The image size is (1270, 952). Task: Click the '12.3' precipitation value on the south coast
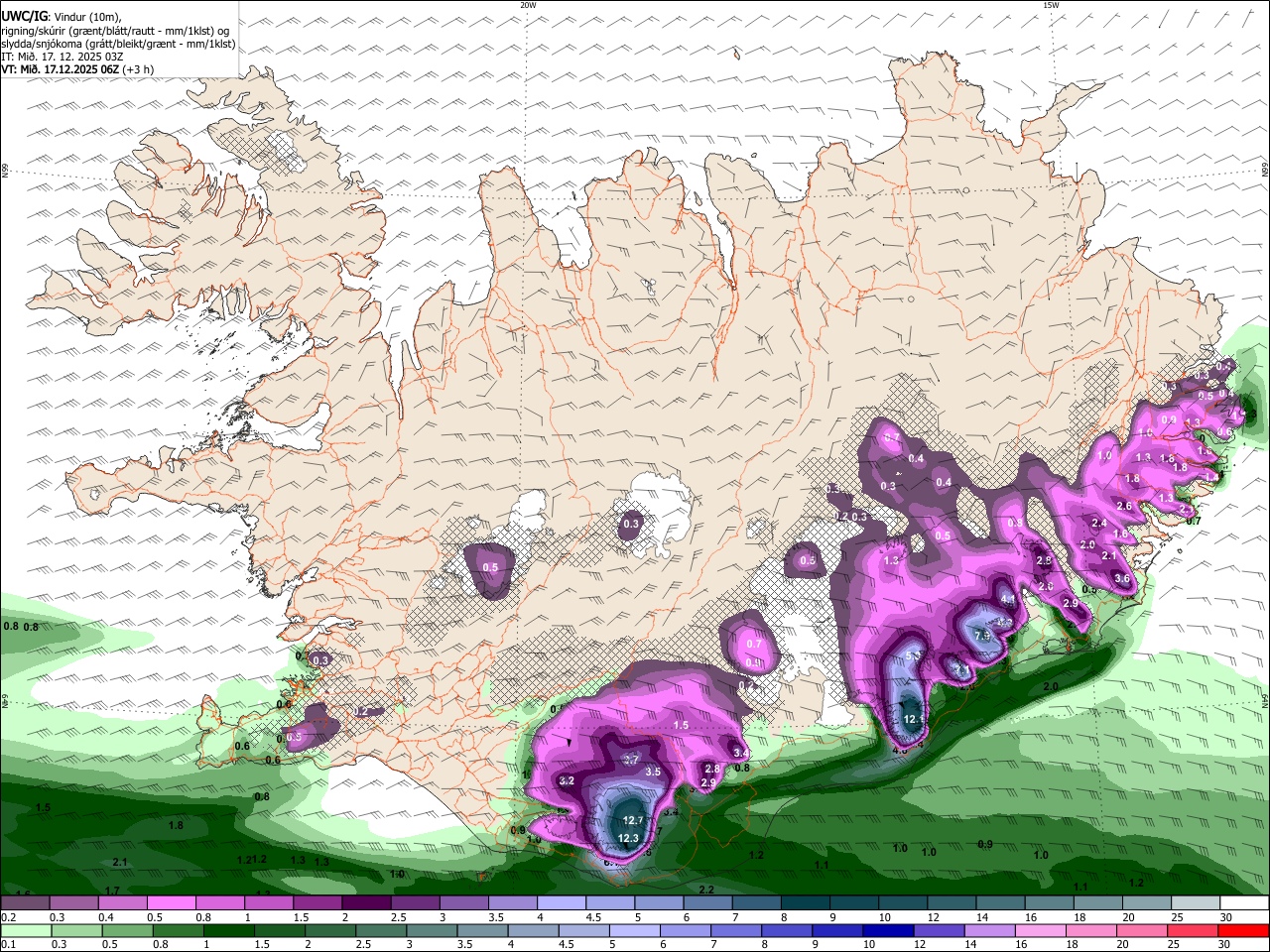click(628, 839)
